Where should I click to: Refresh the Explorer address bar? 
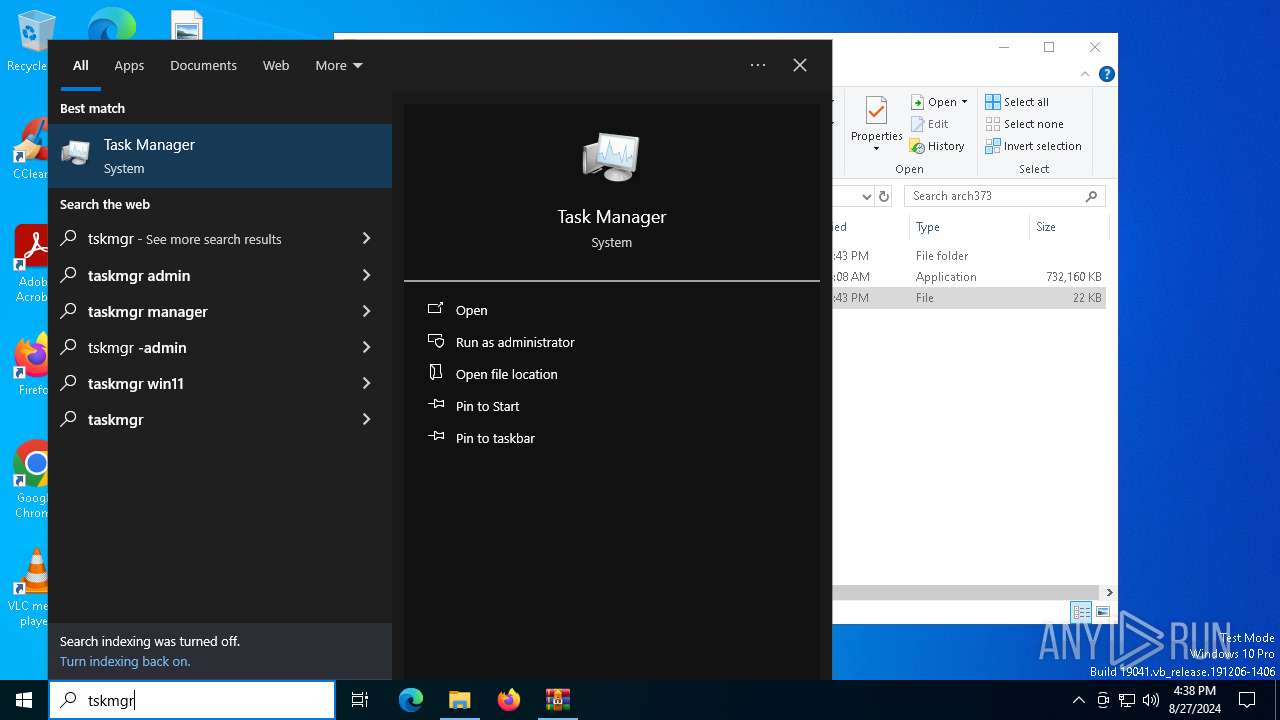884,197
